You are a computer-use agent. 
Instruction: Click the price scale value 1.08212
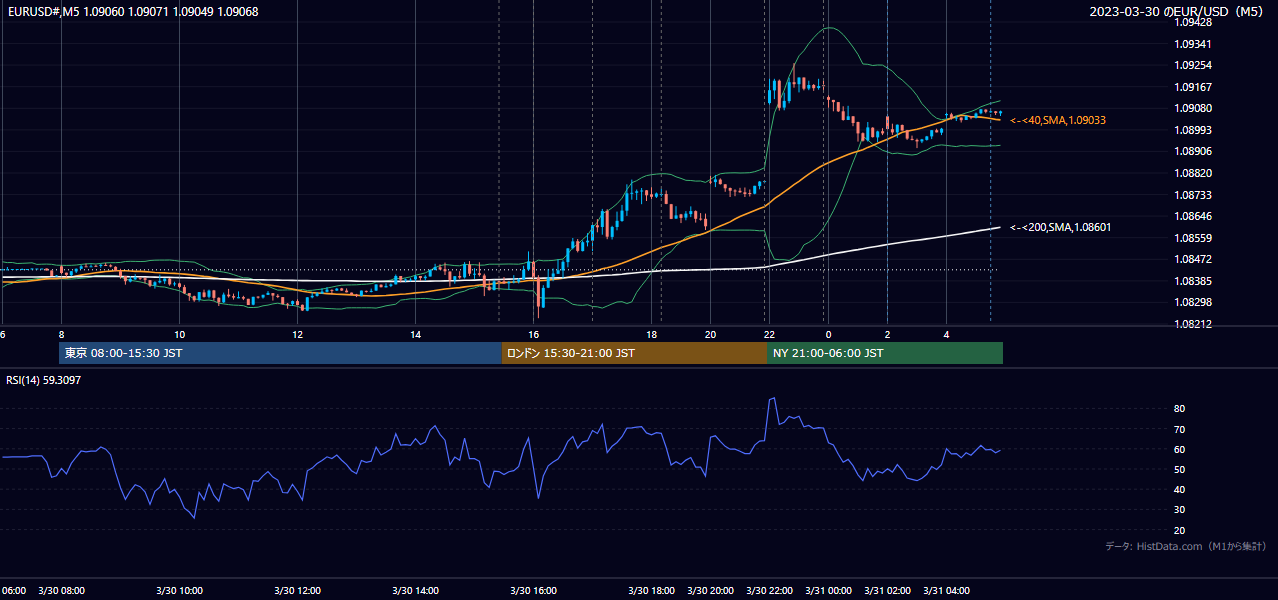(x=1193, y=324)
